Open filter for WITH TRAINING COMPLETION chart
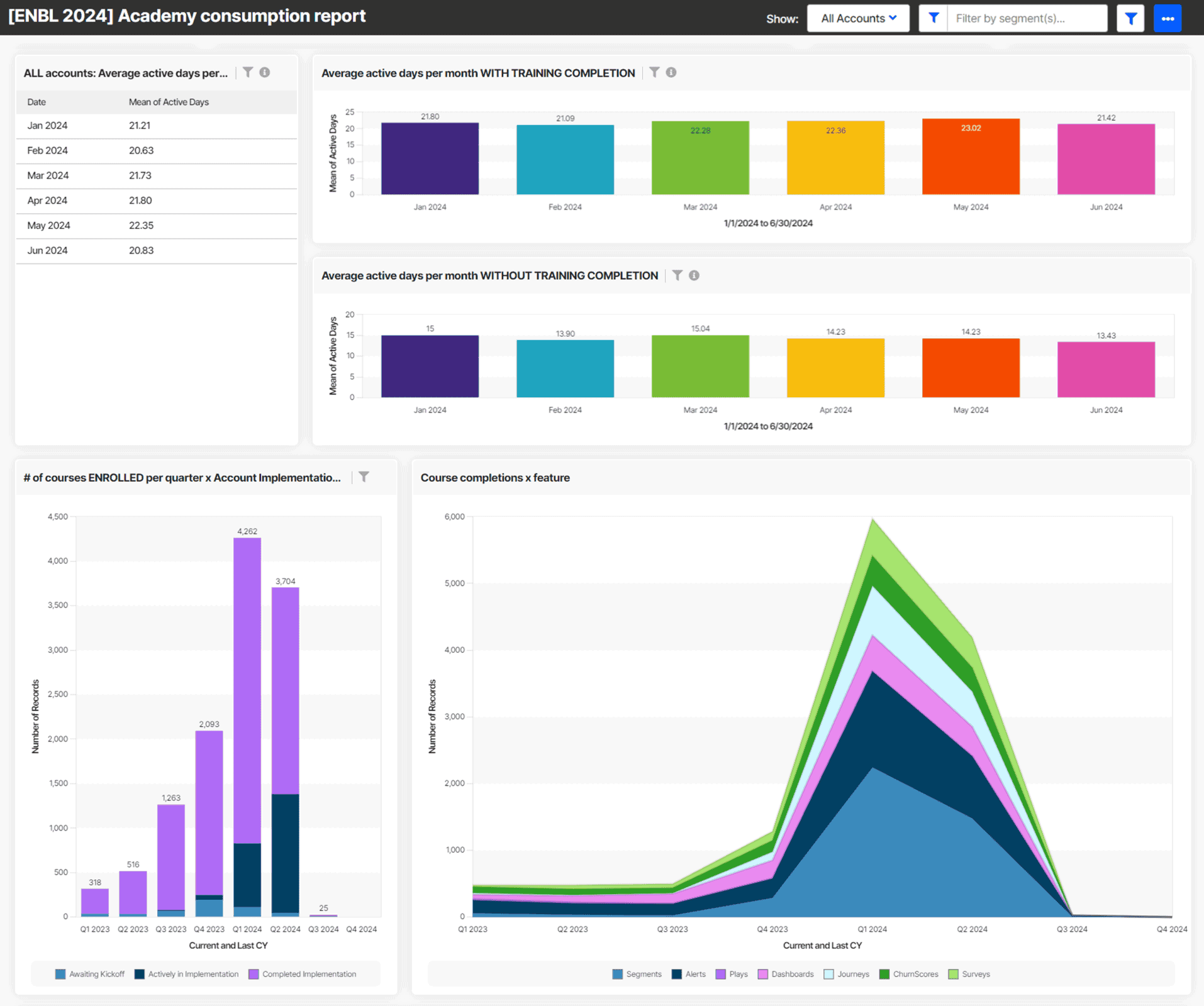 pyautogui.click(x=654, y=72)
